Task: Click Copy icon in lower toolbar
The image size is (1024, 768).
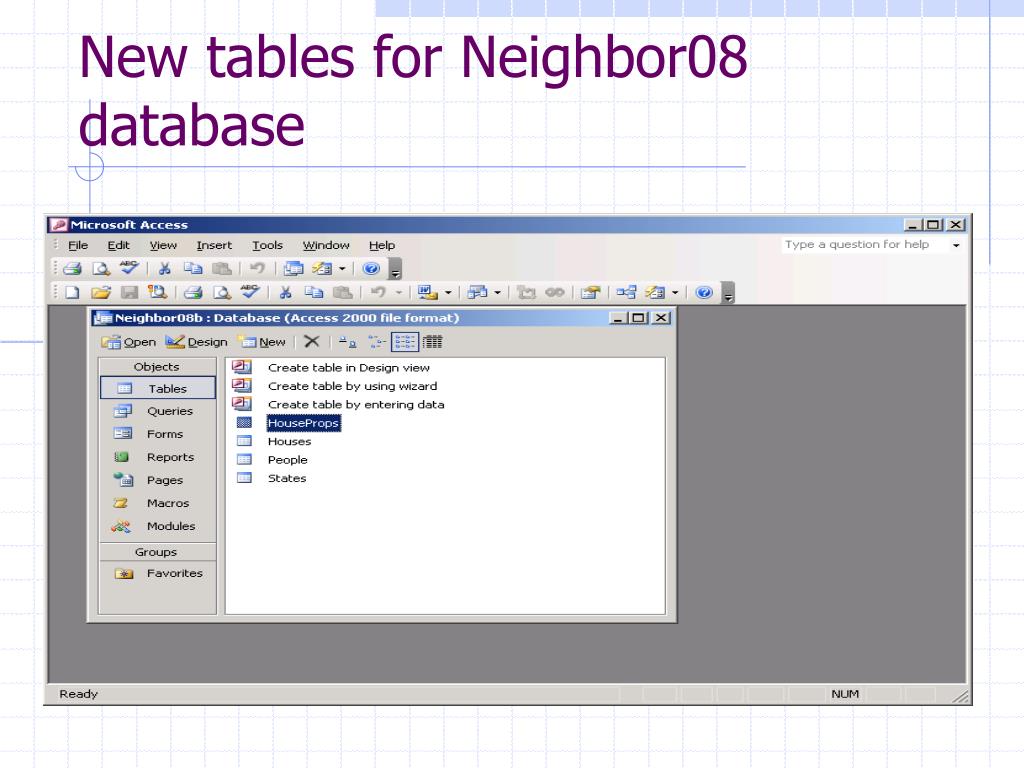Action: (314, 293)
